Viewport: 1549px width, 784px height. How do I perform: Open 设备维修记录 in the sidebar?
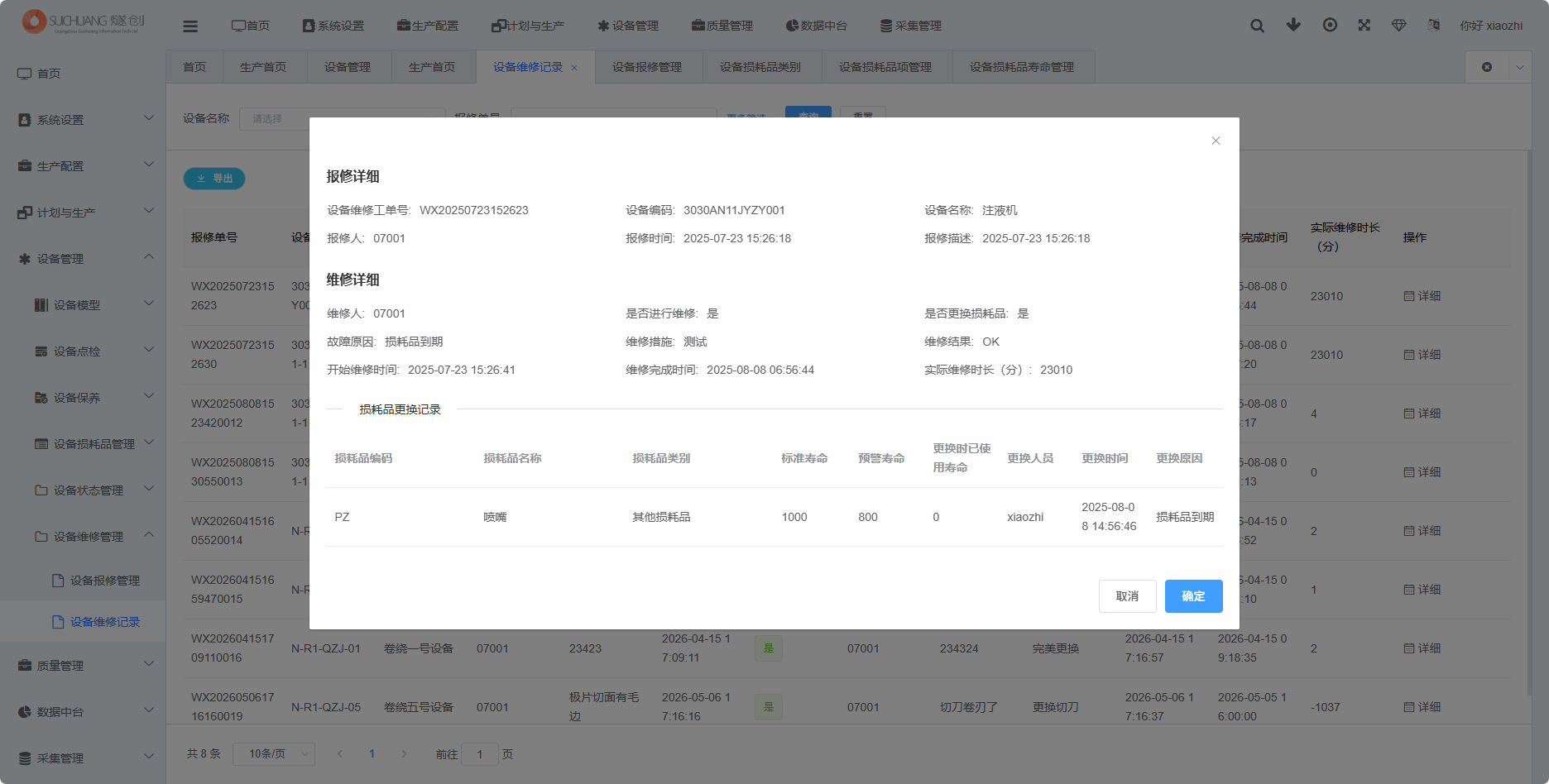tap(83, 622)
